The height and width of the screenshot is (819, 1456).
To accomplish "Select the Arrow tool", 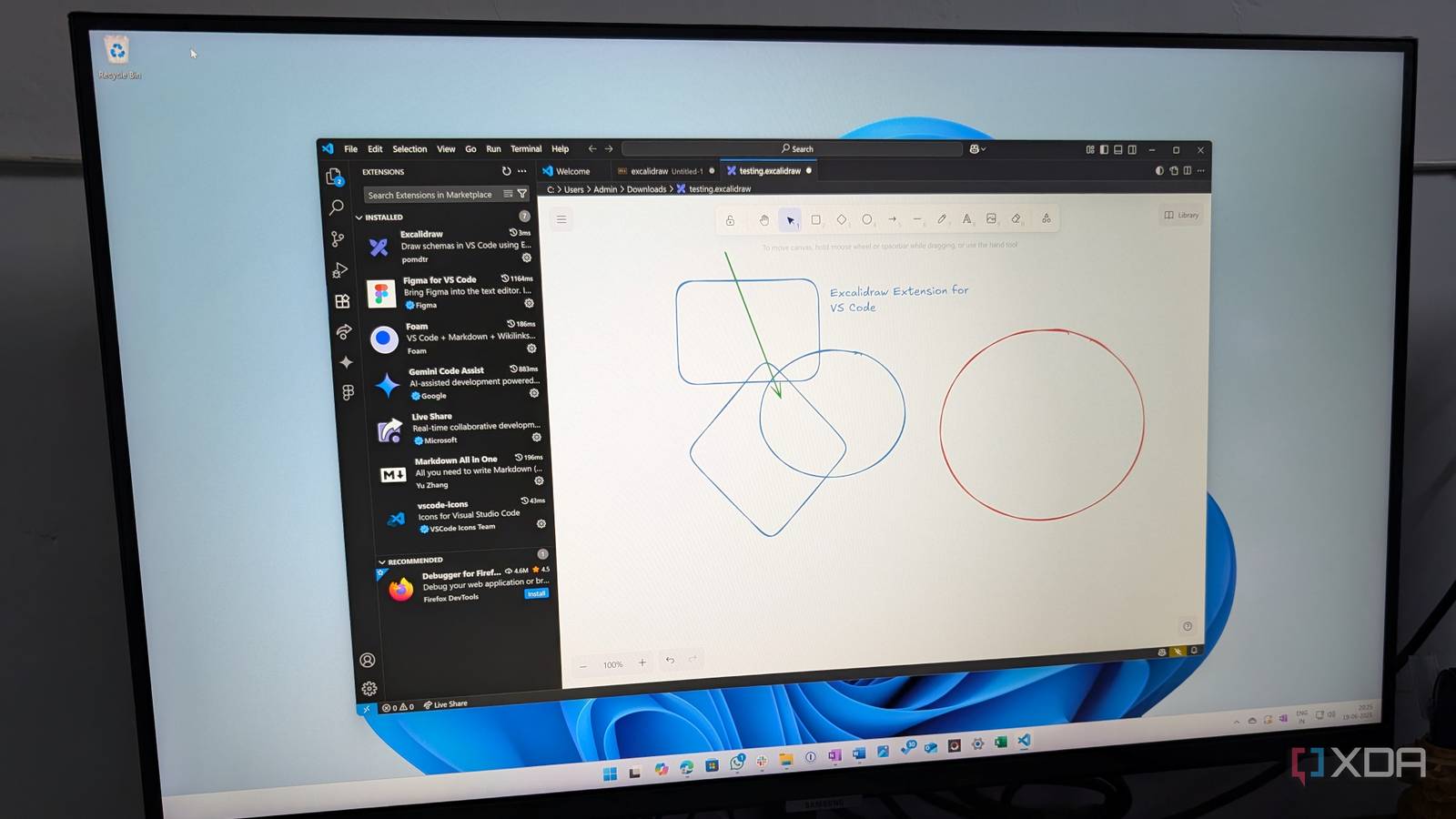I will click(x=893, y=219).
